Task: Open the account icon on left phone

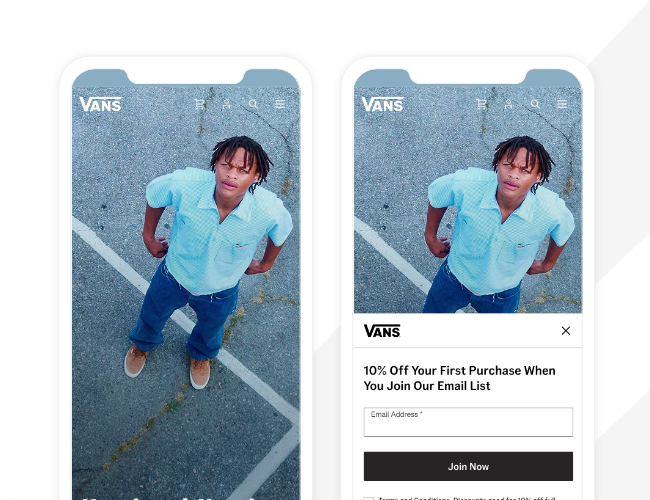Action: pyautogui.click(x=226, y=104)
